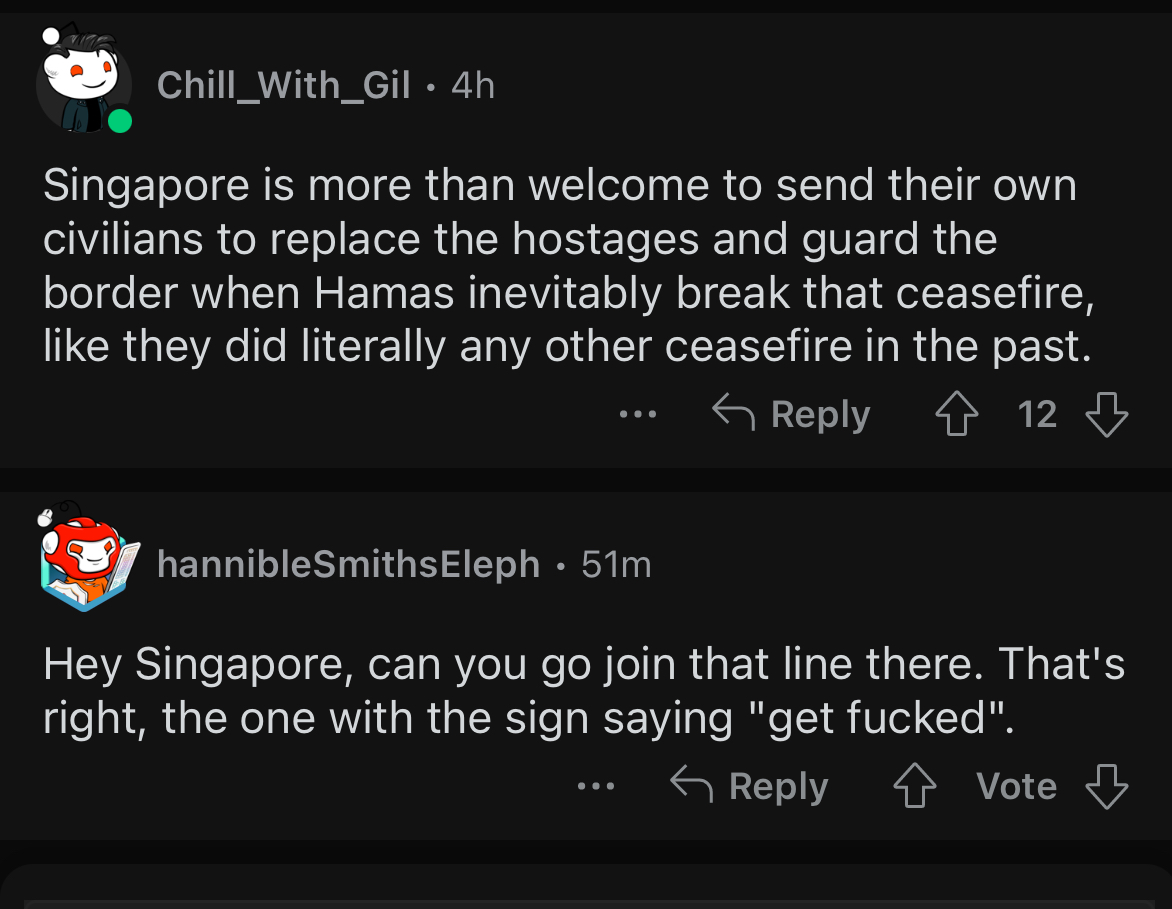
Task: Downvote hannibleSmithsEleph's comment
Action: point(1107,786)
